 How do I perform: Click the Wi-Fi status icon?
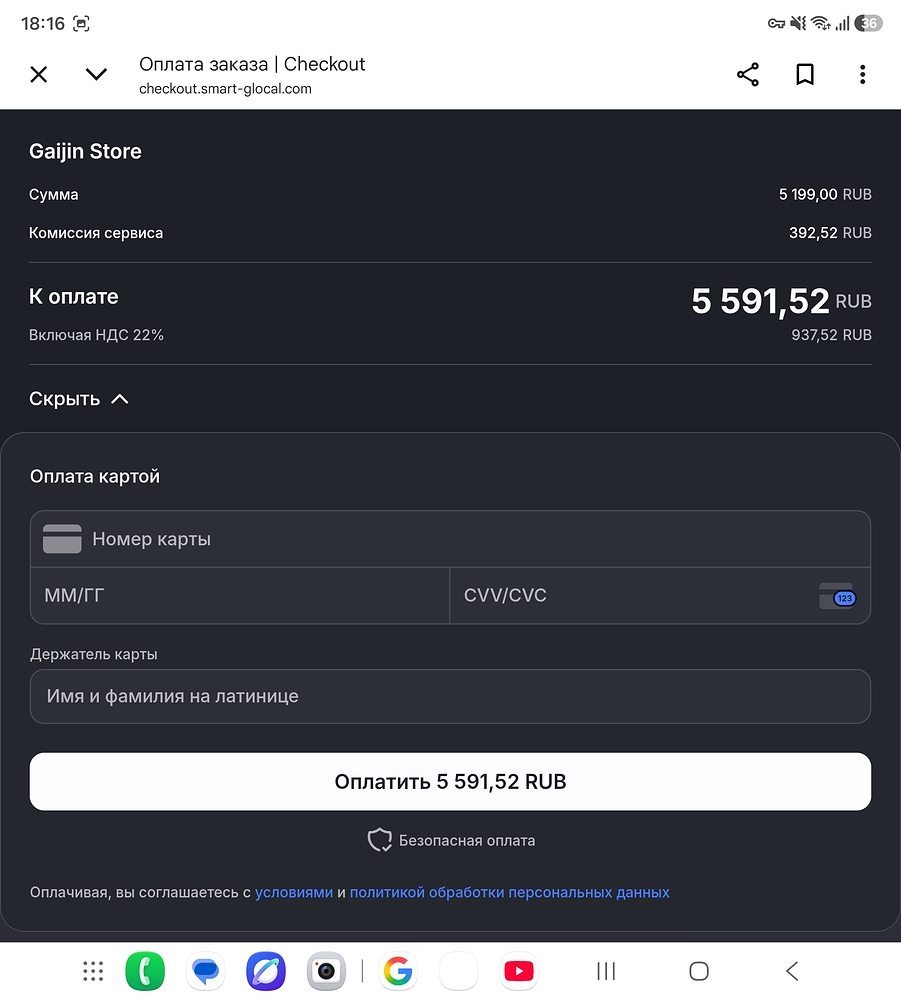(x=821, y=24)
